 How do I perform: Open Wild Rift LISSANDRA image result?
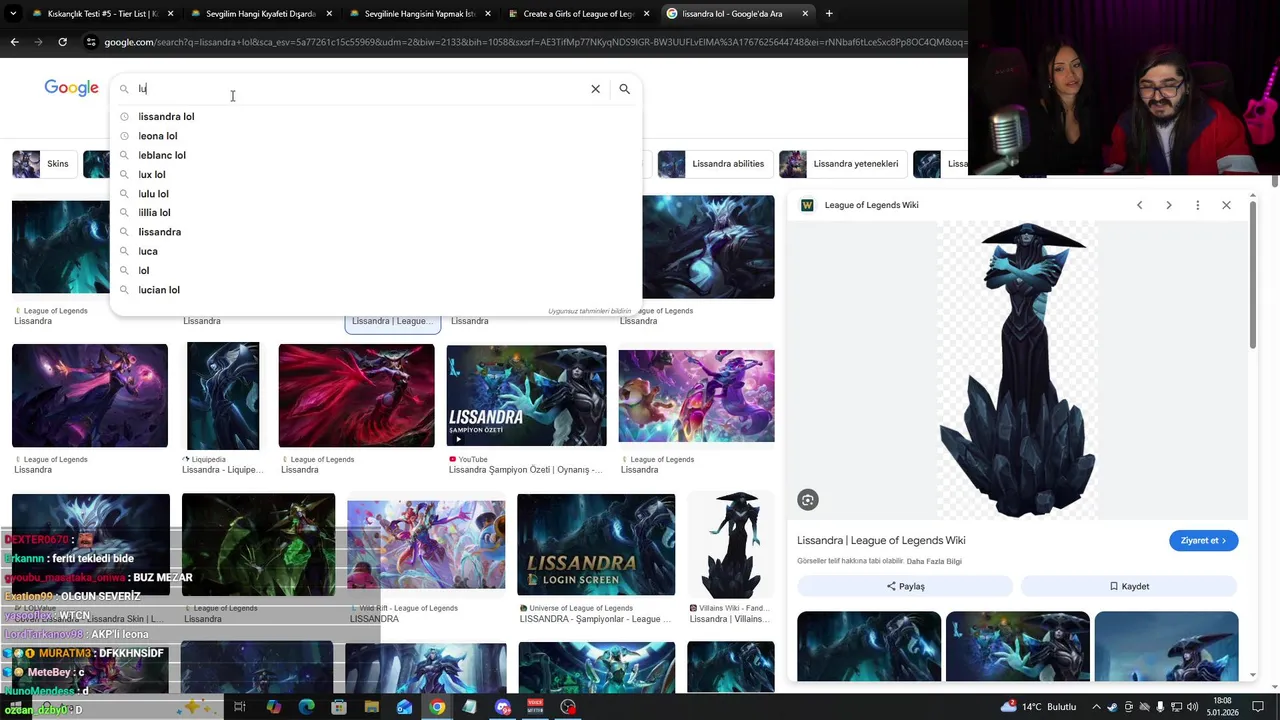coord(426,545)
